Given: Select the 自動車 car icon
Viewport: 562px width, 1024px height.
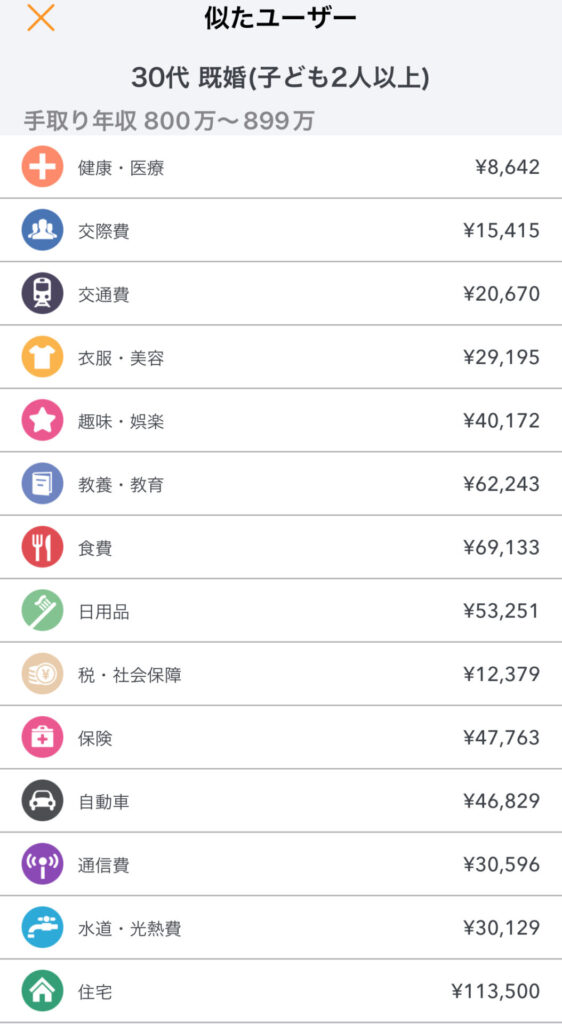Looking at the screenshot, I should point(42,801).
